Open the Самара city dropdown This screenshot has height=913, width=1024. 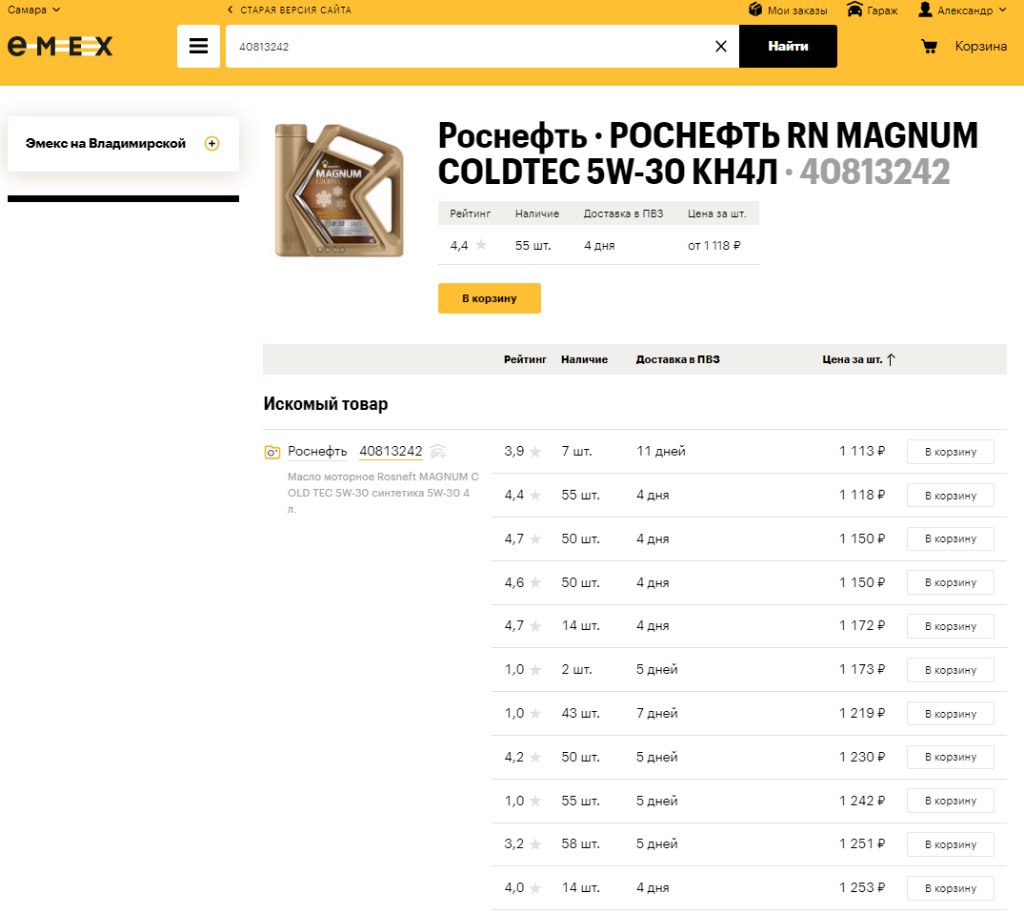click(x=34, y=10)
